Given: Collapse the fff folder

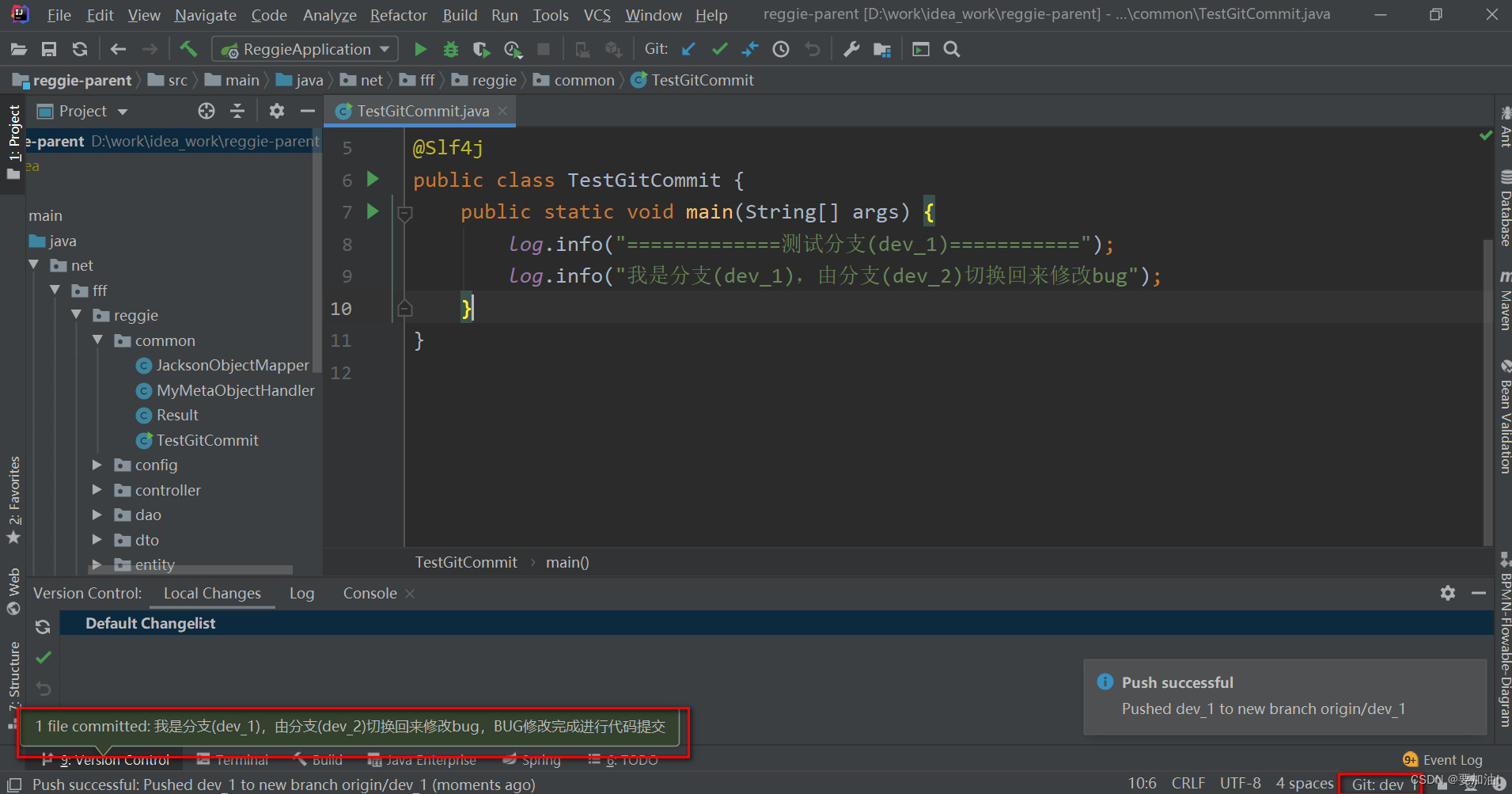Looking at the screenshot, I should coord(55,291).
